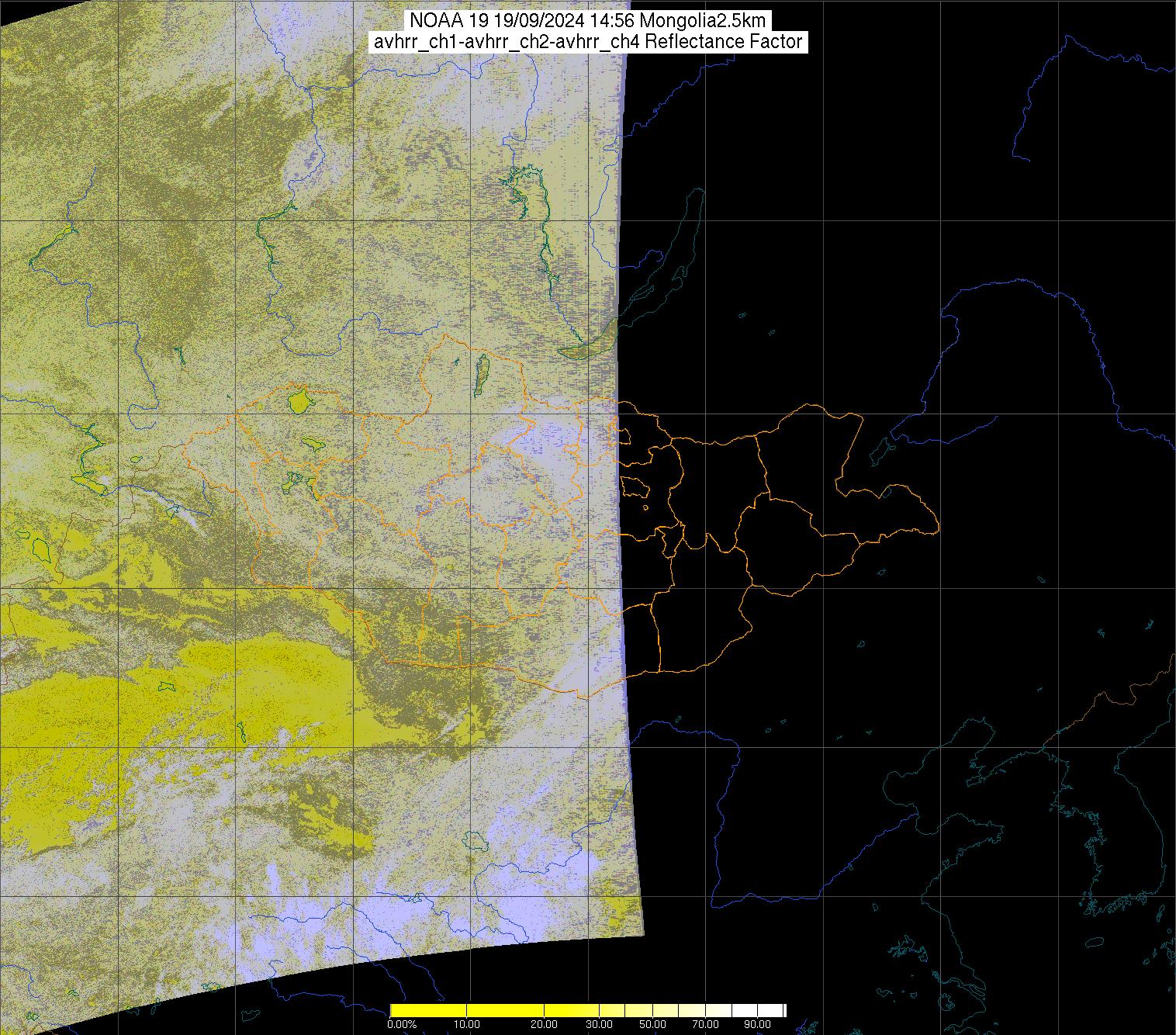Pick the white segment at color bar's right end
Viewport: 1176px width, 1035px height.
coord(772,1010)
